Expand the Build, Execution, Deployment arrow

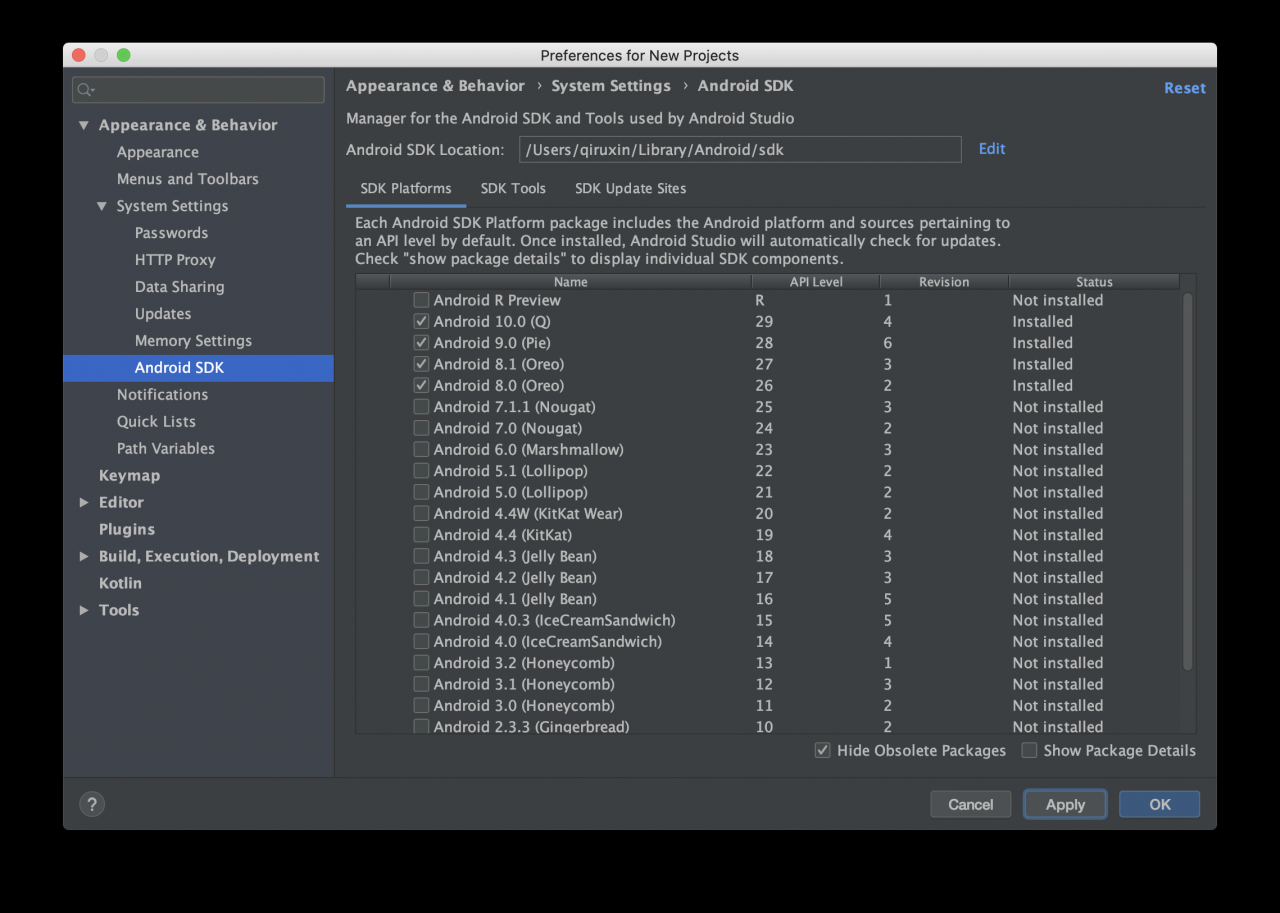click(84, 556)
